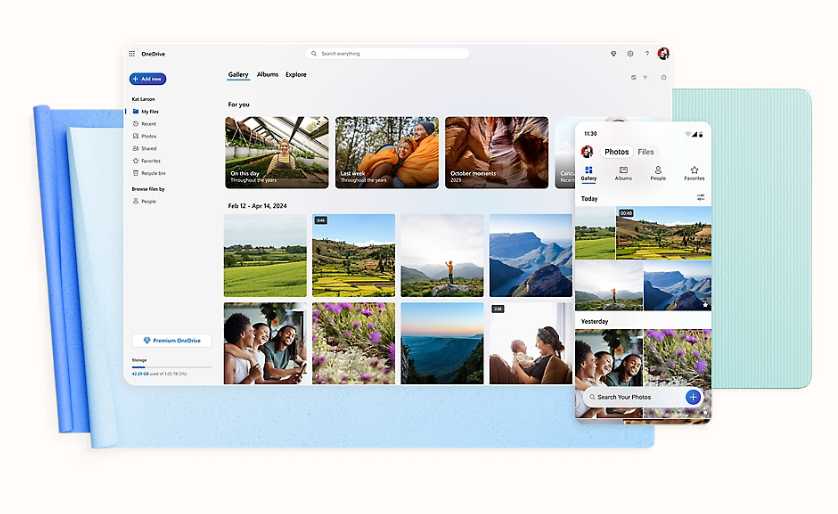This screenshot has width=838, height=514.
Task: Click the Add new button
Action: point(148,79)
